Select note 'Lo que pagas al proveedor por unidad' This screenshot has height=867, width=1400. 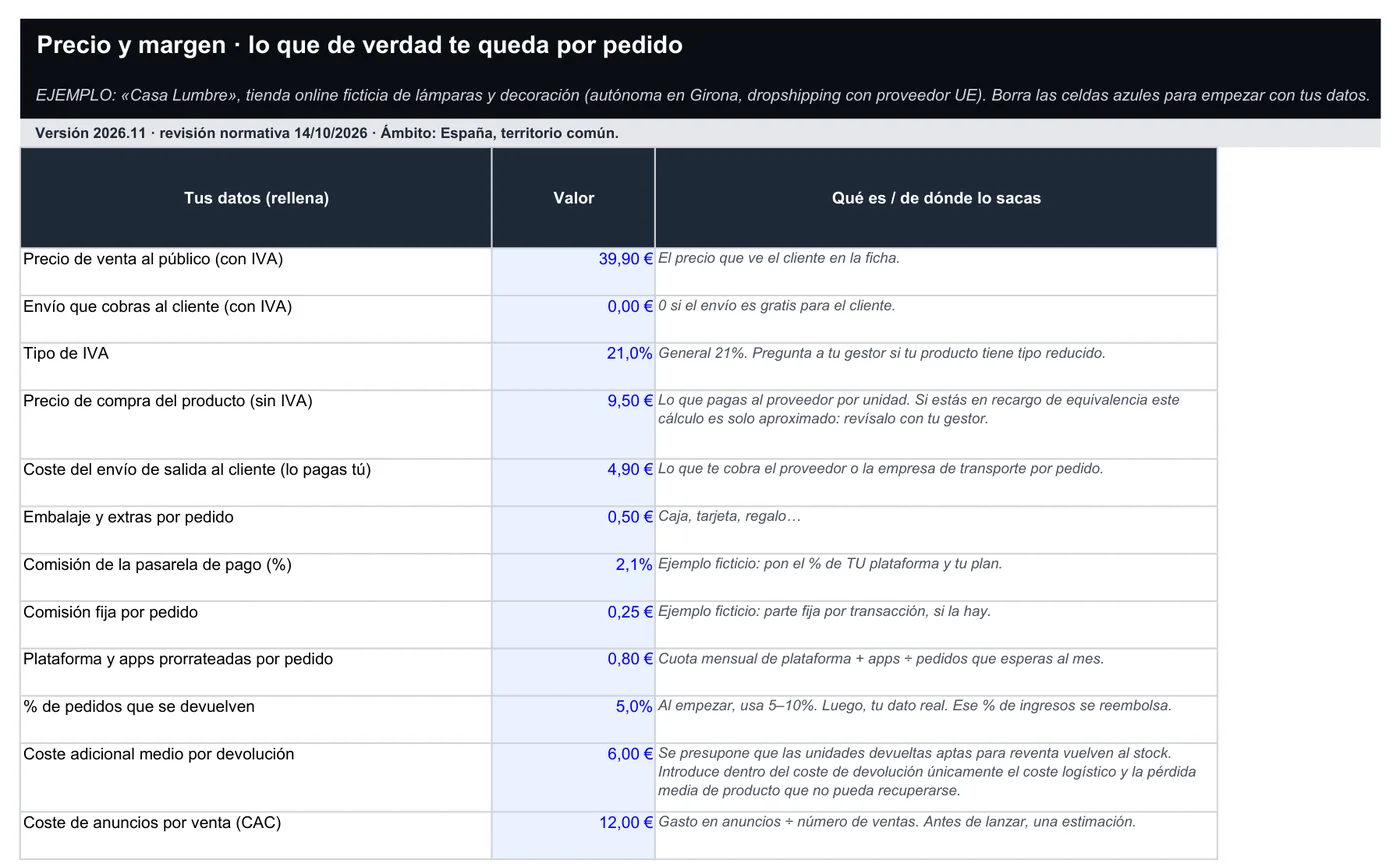tap(919, 409)
